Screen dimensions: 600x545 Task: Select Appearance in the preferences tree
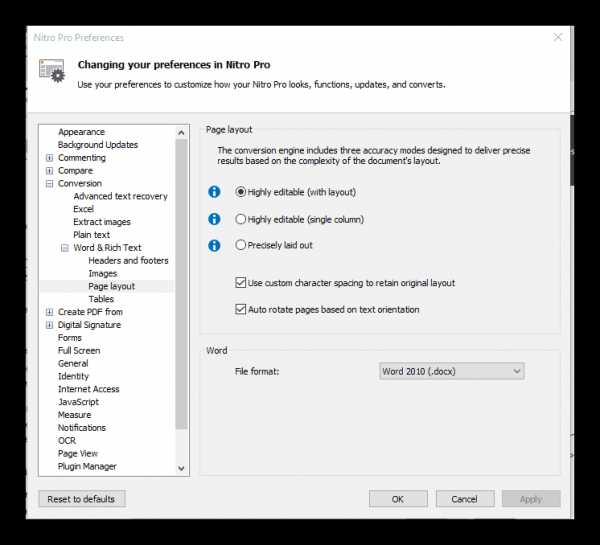pyautogui.click(x=81, y=132)
